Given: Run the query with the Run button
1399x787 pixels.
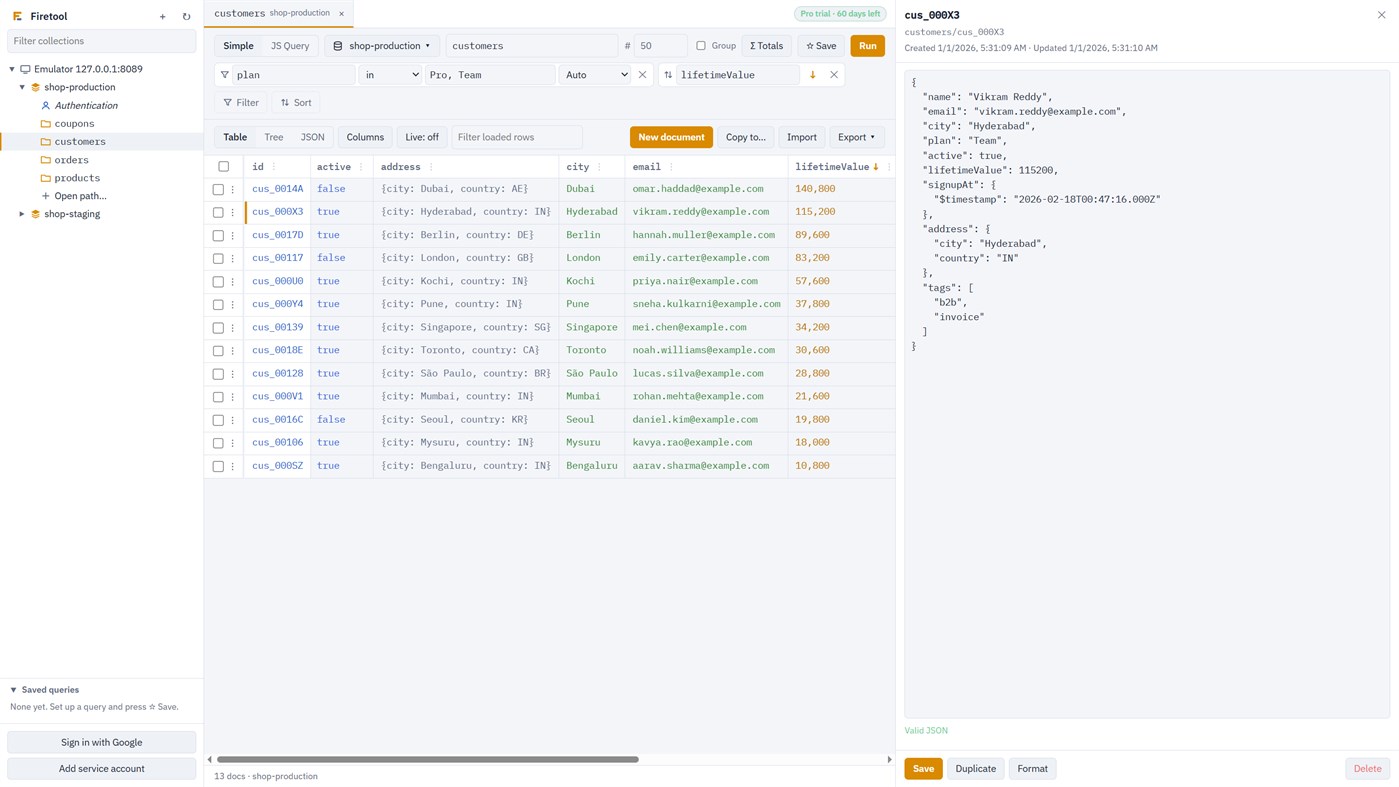Looking at the screenshot, I should point(867,46).
